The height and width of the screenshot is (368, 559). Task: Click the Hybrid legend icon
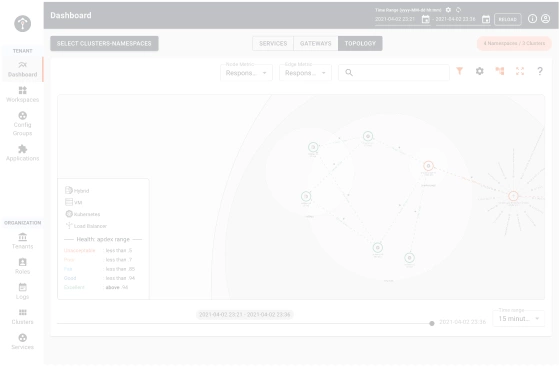click(69, 190)
